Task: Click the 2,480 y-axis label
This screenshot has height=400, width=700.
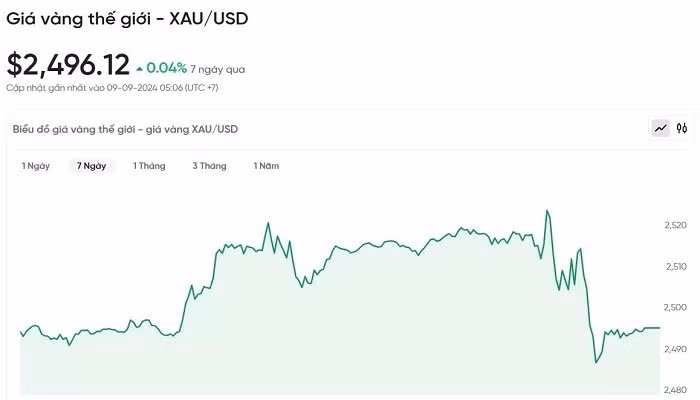Action: tap(675, 389)
